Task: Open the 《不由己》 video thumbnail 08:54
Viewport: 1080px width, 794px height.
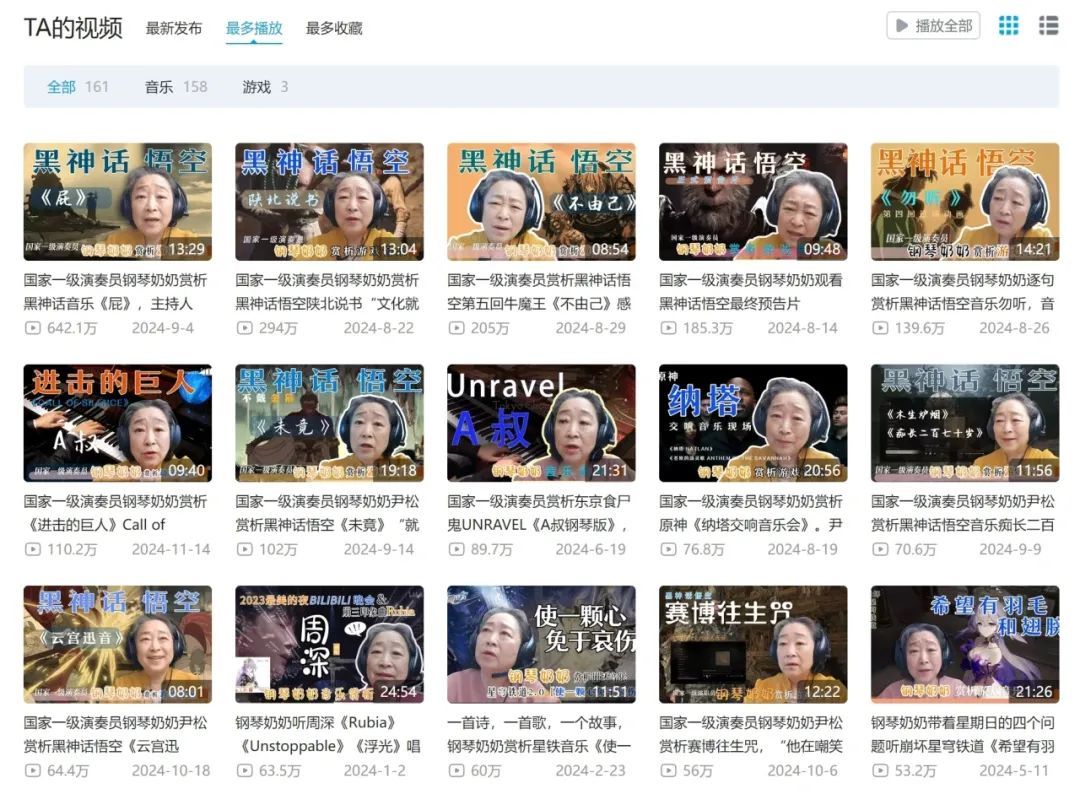Action: click(541, 202)
